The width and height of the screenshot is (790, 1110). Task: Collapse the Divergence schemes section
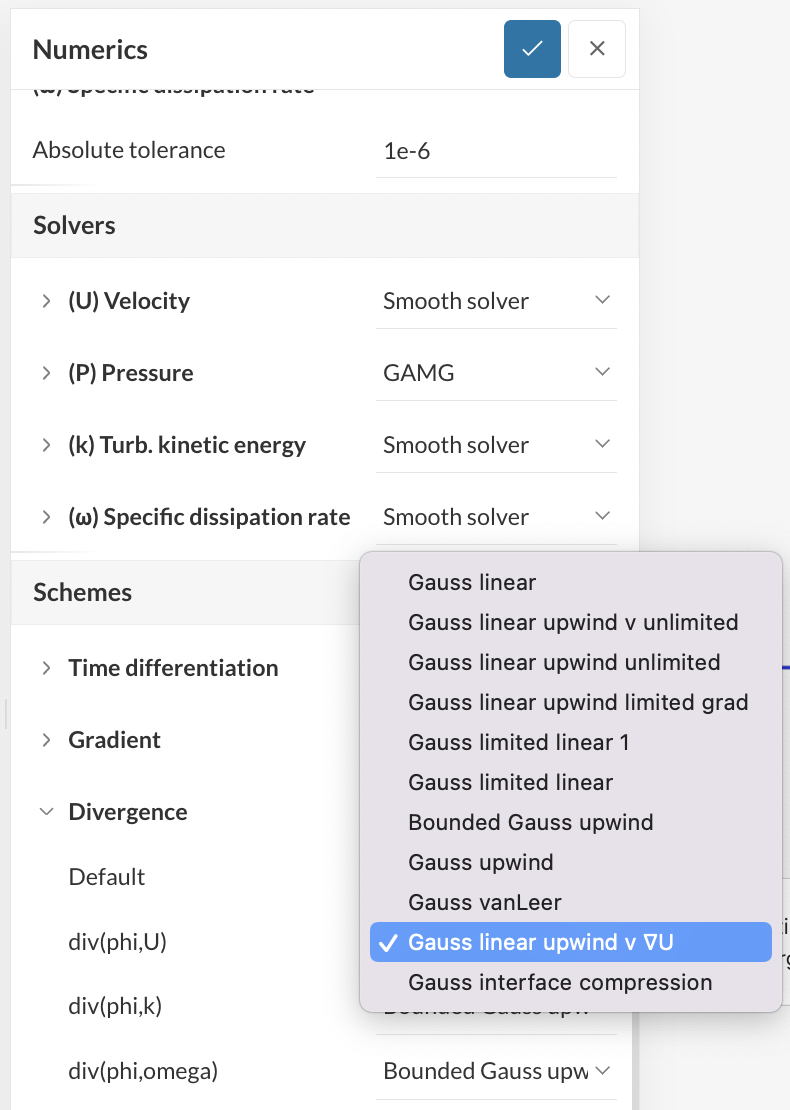click(x=46, y=812)
